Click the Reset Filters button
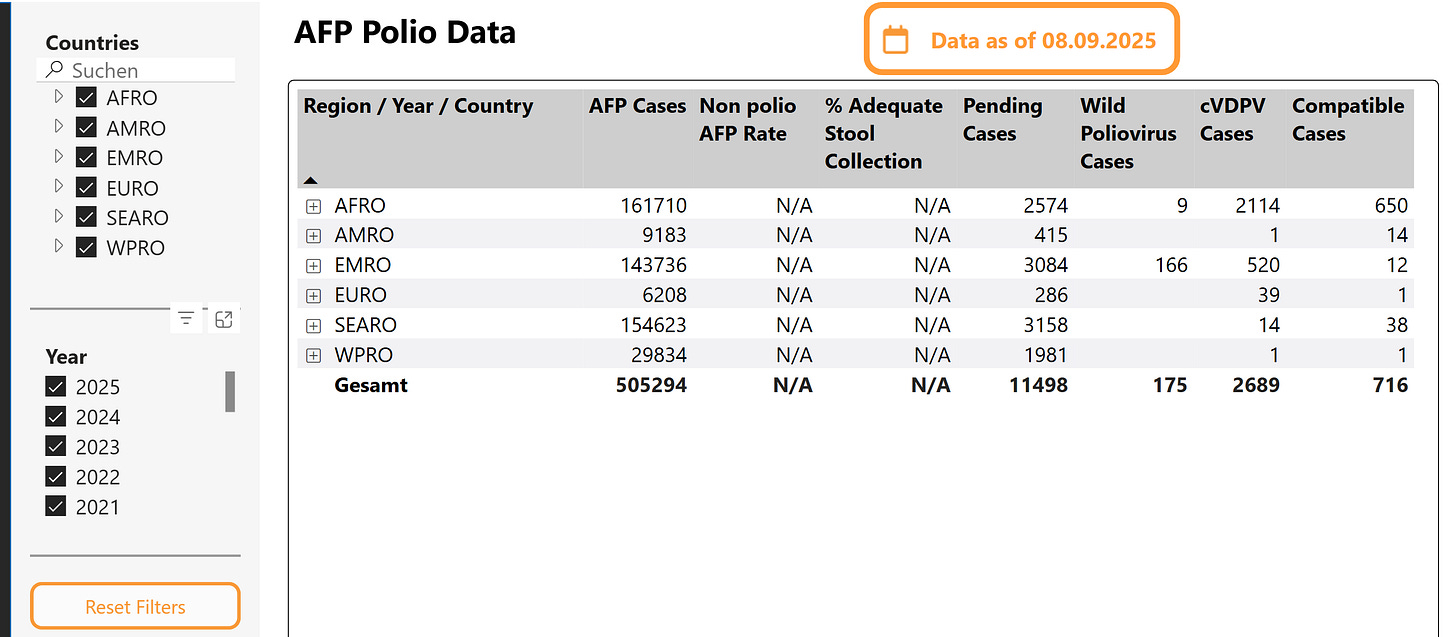1456x637 pixels. 135,606
